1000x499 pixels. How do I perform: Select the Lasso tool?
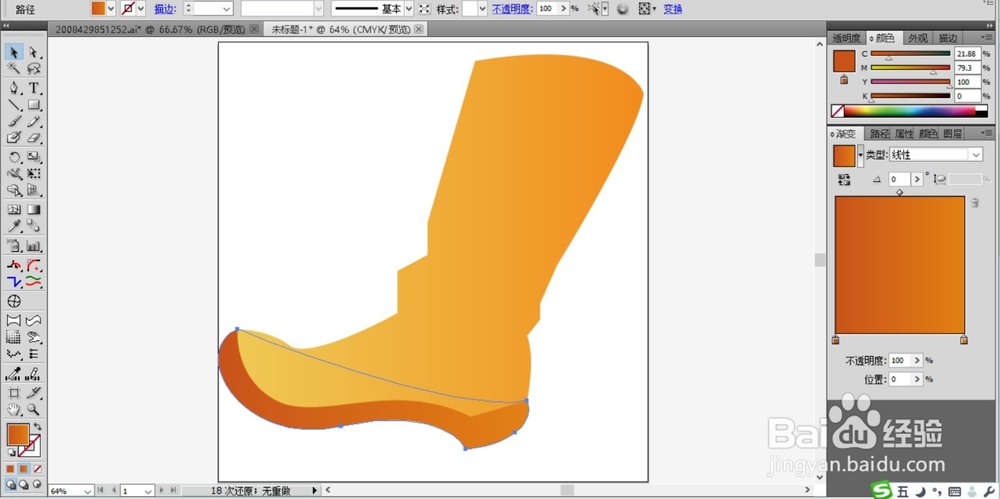pos(33,68)
